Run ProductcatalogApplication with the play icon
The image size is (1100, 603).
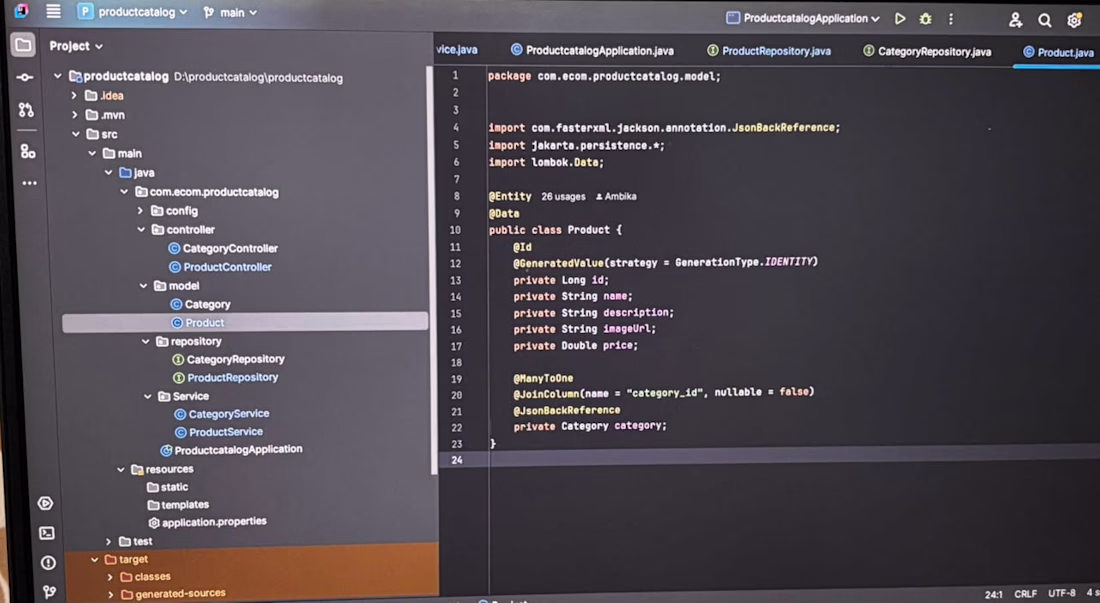pos(899,19)
